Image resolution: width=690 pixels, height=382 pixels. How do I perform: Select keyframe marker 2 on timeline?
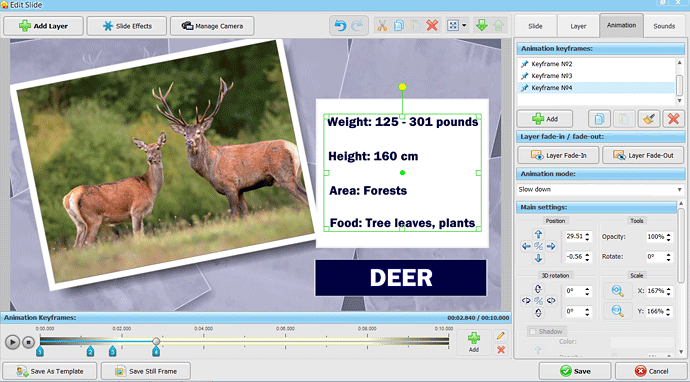click(90, 351)
